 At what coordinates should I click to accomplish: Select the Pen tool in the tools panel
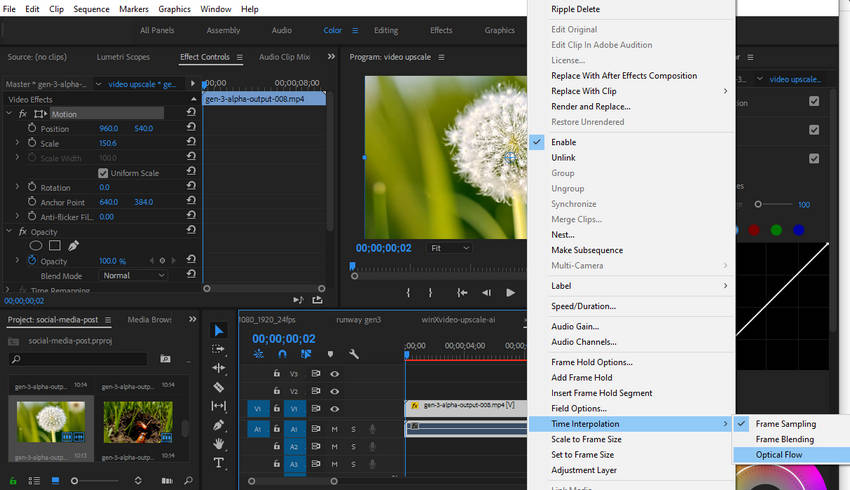[x=218, y=425]
